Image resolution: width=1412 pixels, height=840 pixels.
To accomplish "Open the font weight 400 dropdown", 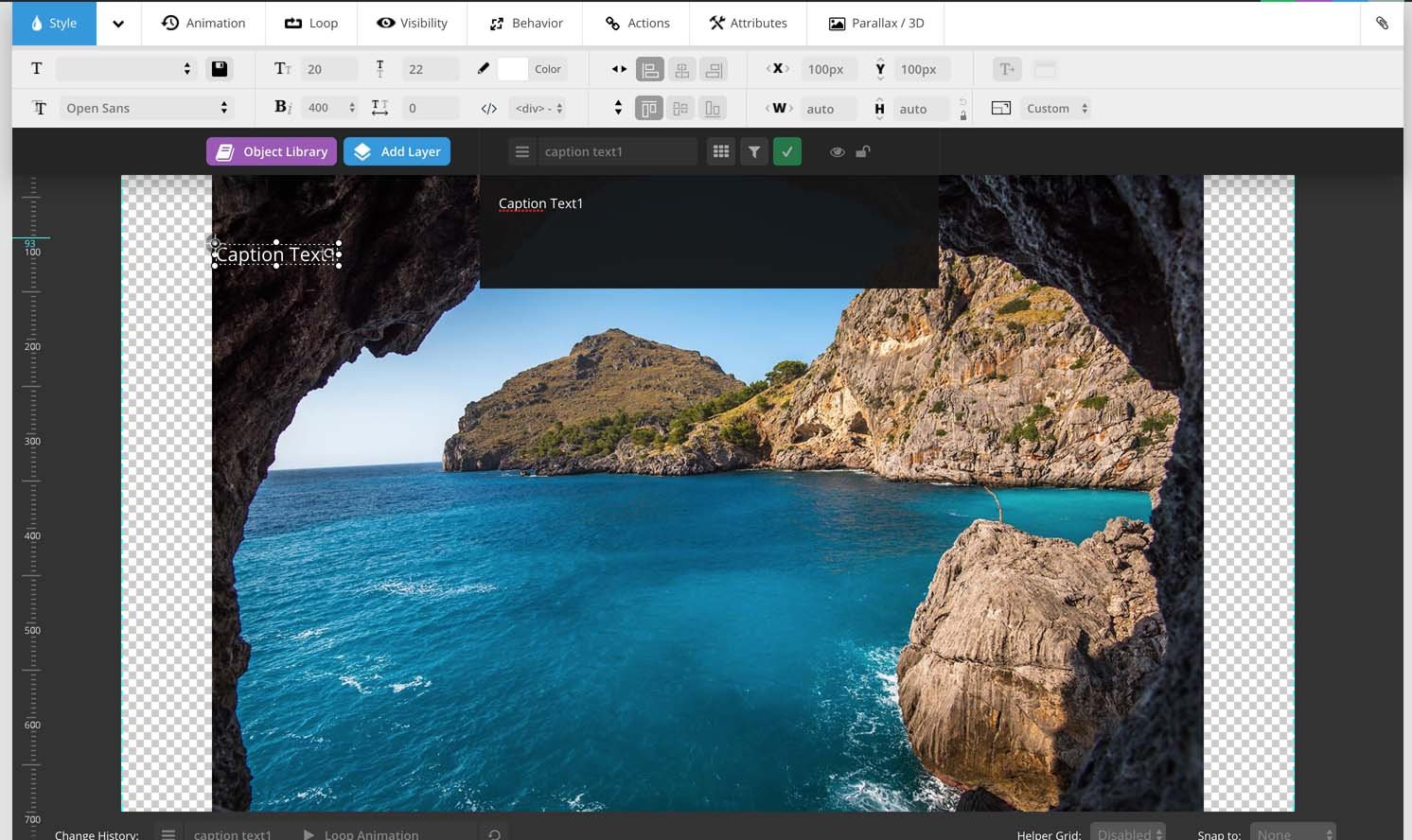I will point(329,108).
